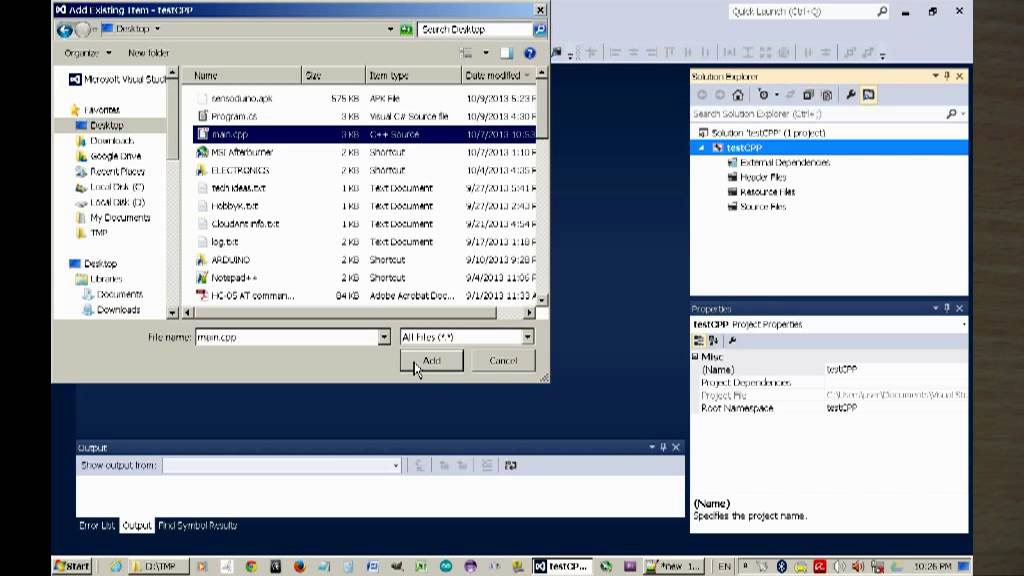Select the main.cpp file

[230, 135]
